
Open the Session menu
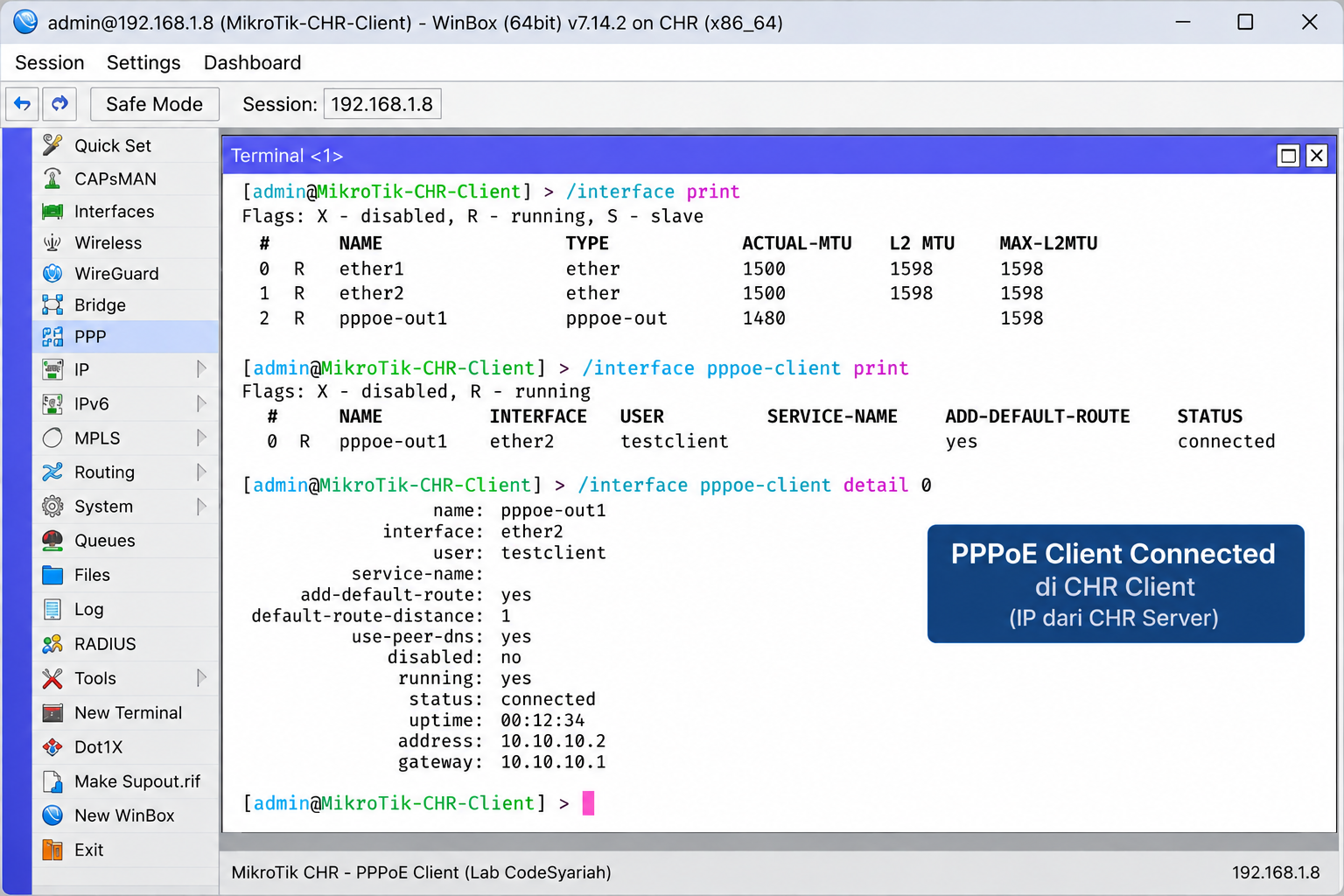pos(50,63)
